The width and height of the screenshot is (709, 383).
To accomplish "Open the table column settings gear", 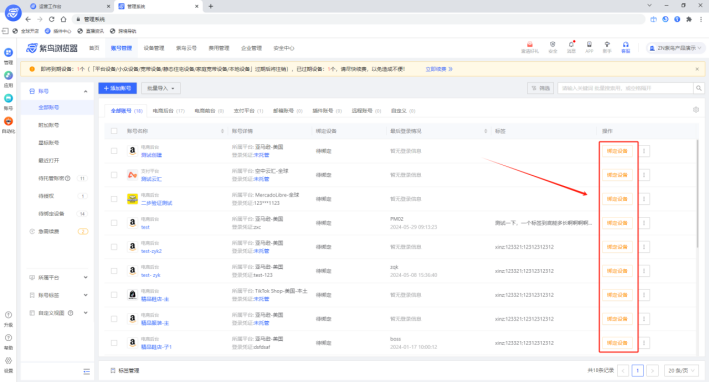I will tap(696, 110).
